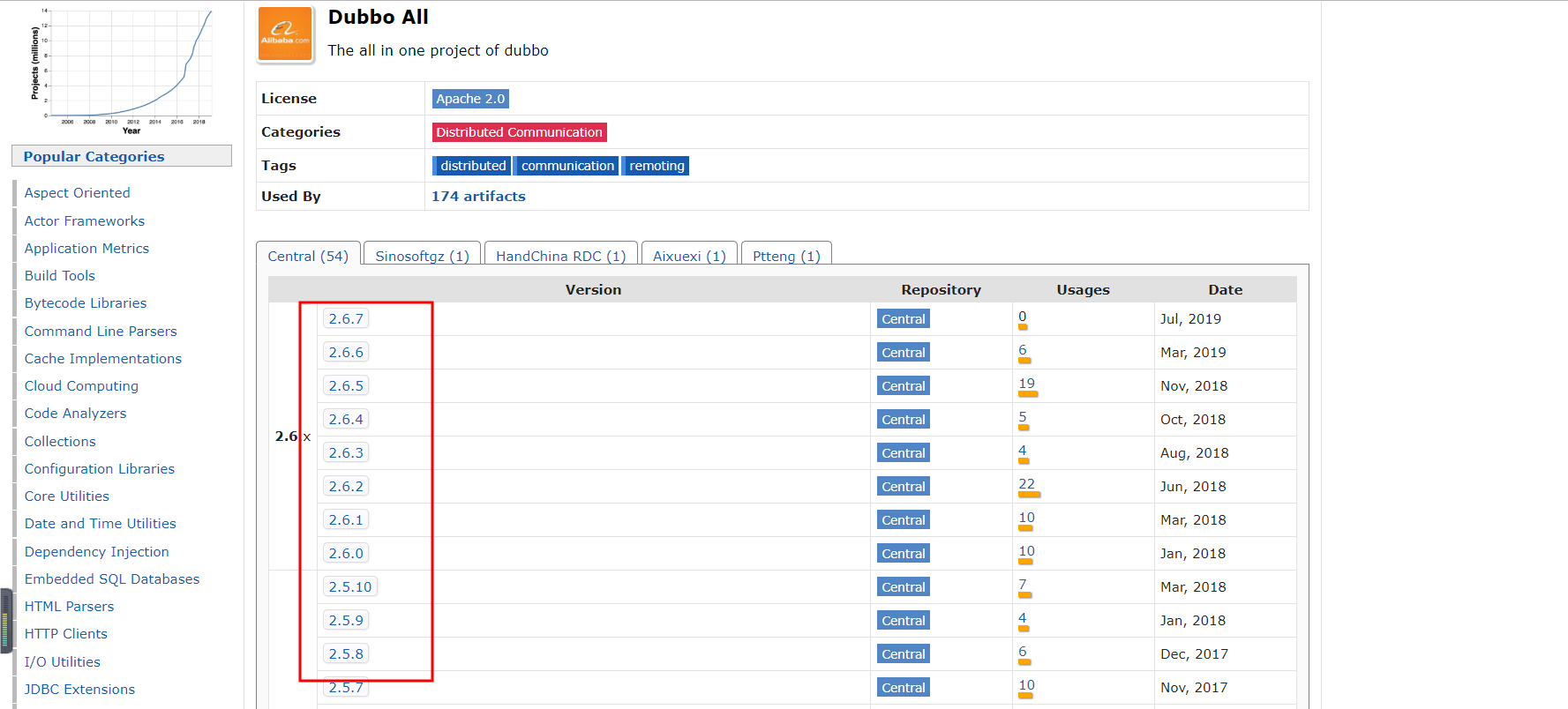Open usages count 5 for version 2.6.4
The height and width of the screenshot is (709, 1568).
coord(1023,417)
